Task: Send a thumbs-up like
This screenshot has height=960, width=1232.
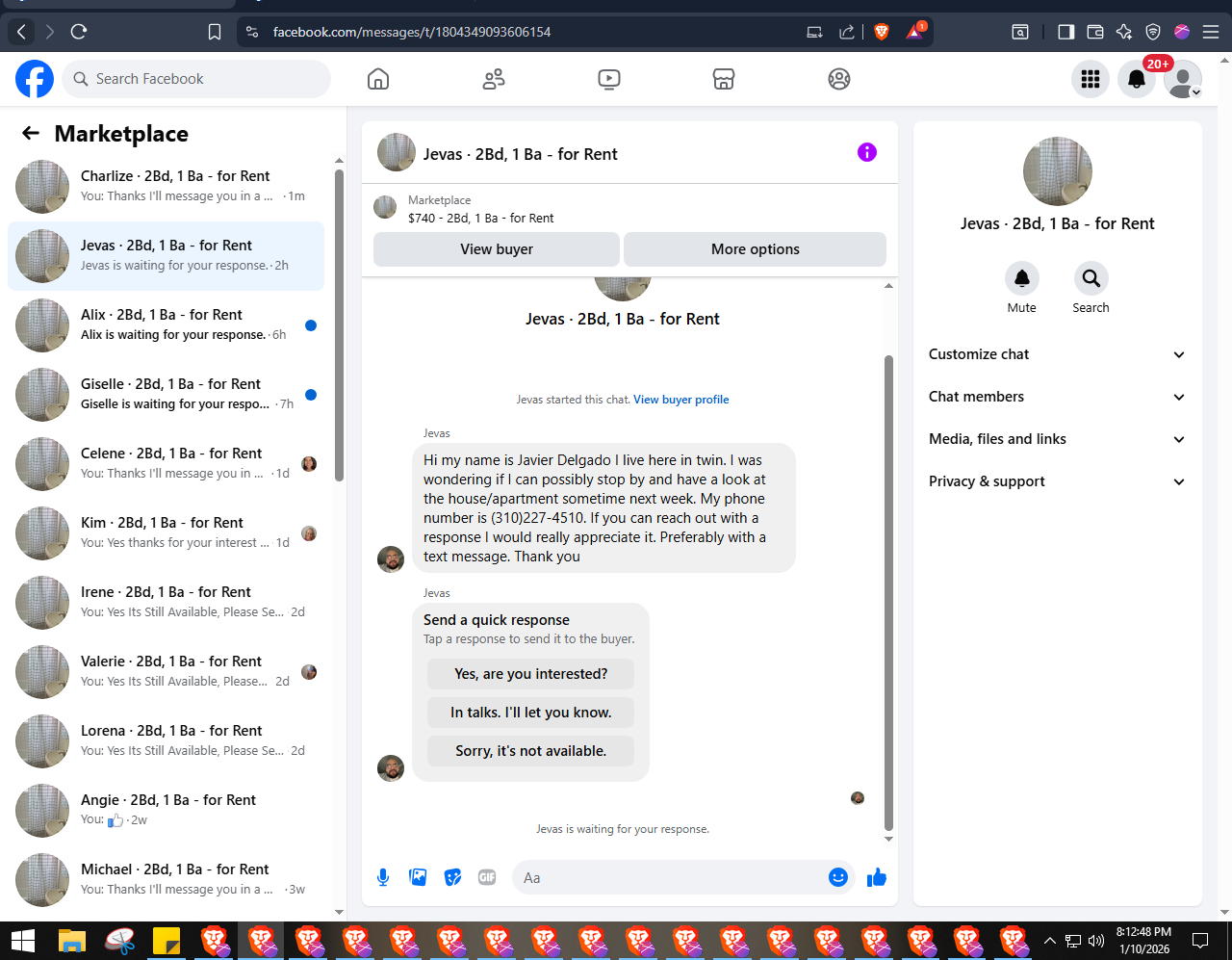Action: [877, 877]
